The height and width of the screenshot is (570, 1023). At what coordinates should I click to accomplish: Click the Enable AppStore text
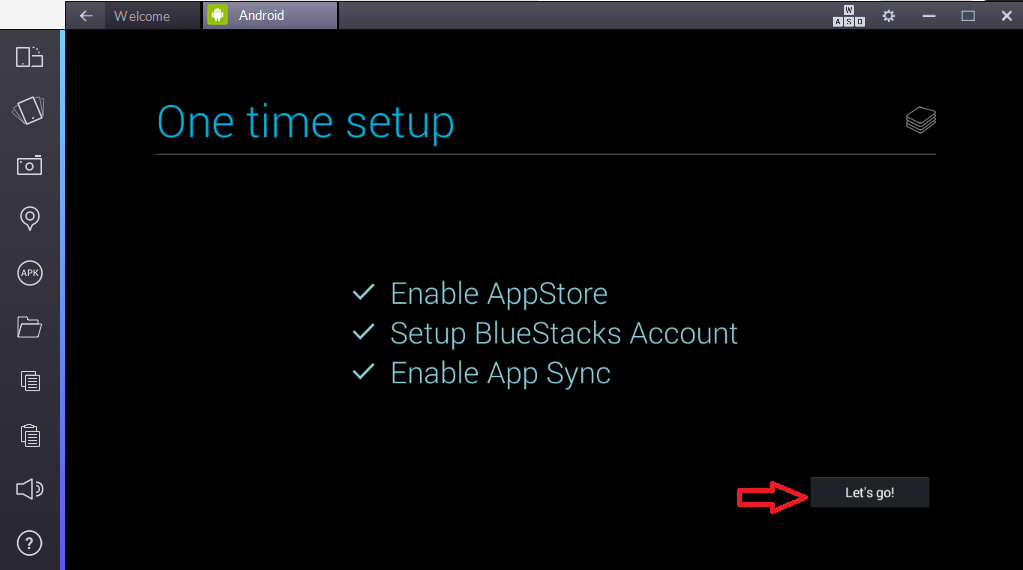click(x=498, y=293)
